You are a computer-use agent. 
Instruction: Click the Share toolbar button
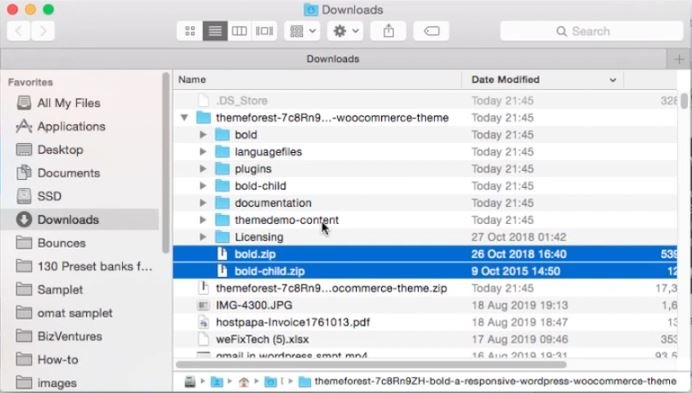(388, 31)
